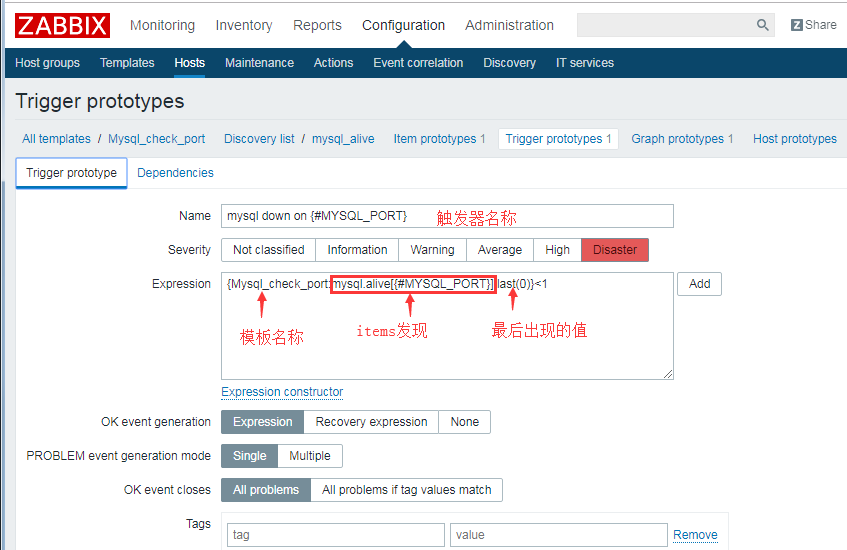Select 'All problems if tag values match'
847x550 pixels.
[x=405, y=490]
